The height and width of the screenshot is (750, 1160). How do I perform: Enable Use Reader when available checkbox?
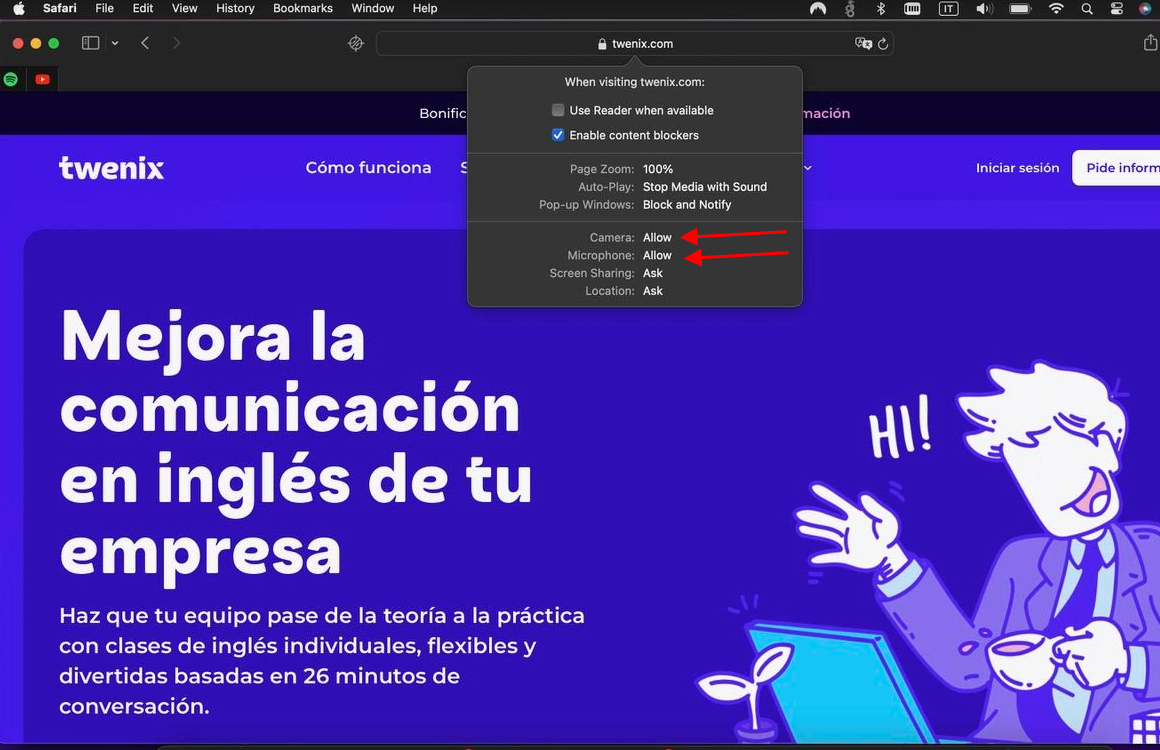(x=558, y=110)
